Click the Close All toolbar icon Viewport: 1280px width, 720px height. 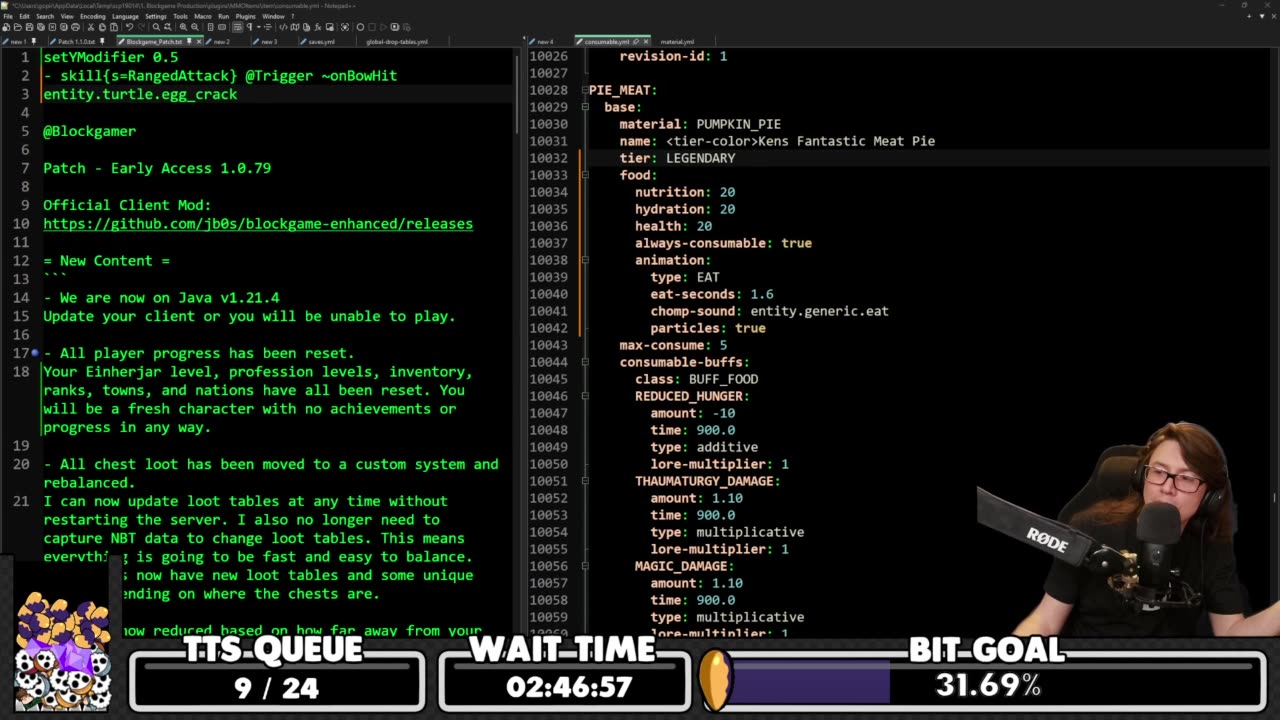pyautogui.click(x=64, y=27)
